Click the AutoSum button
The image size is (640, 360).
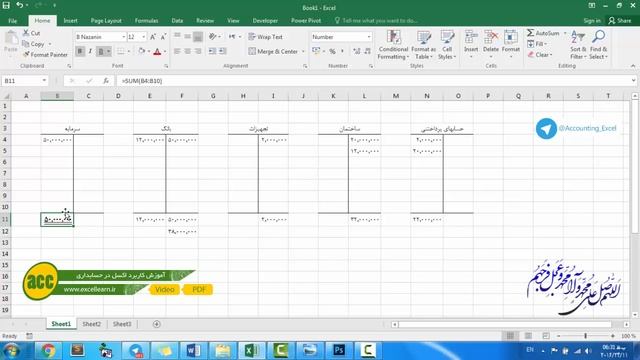[543, 33]
